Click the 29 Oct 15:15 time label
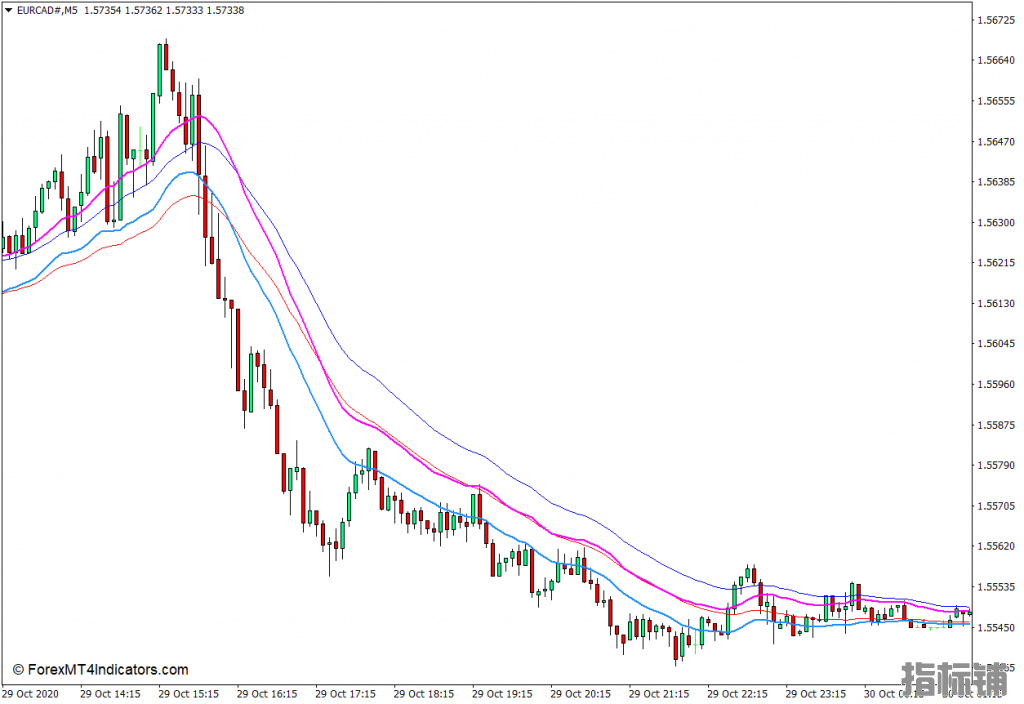Screen dimensions: 1024x704 [188, 693]
